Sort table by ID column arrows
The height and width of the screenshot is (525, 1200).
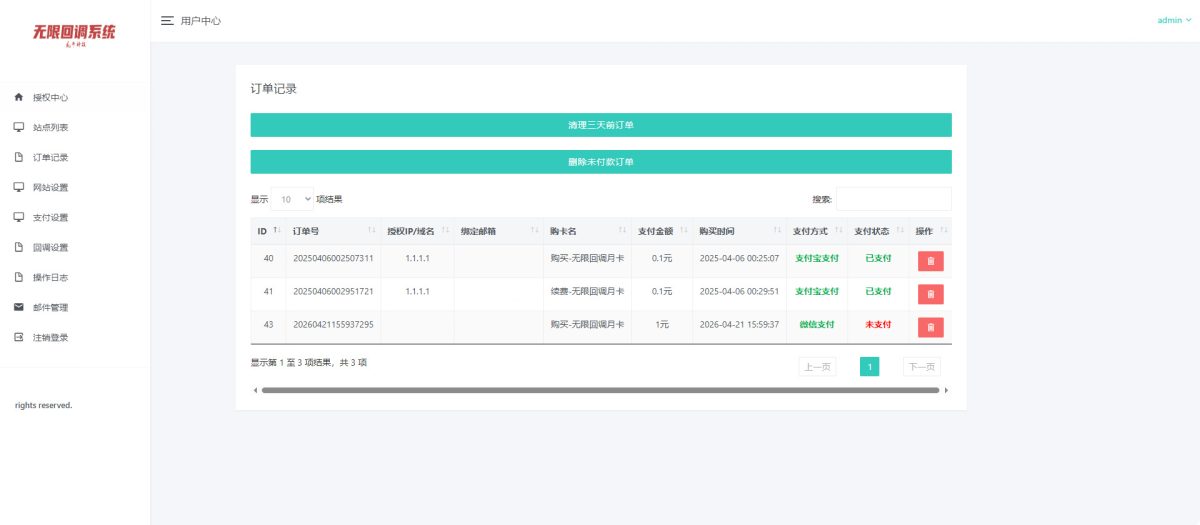coord(277,231)
